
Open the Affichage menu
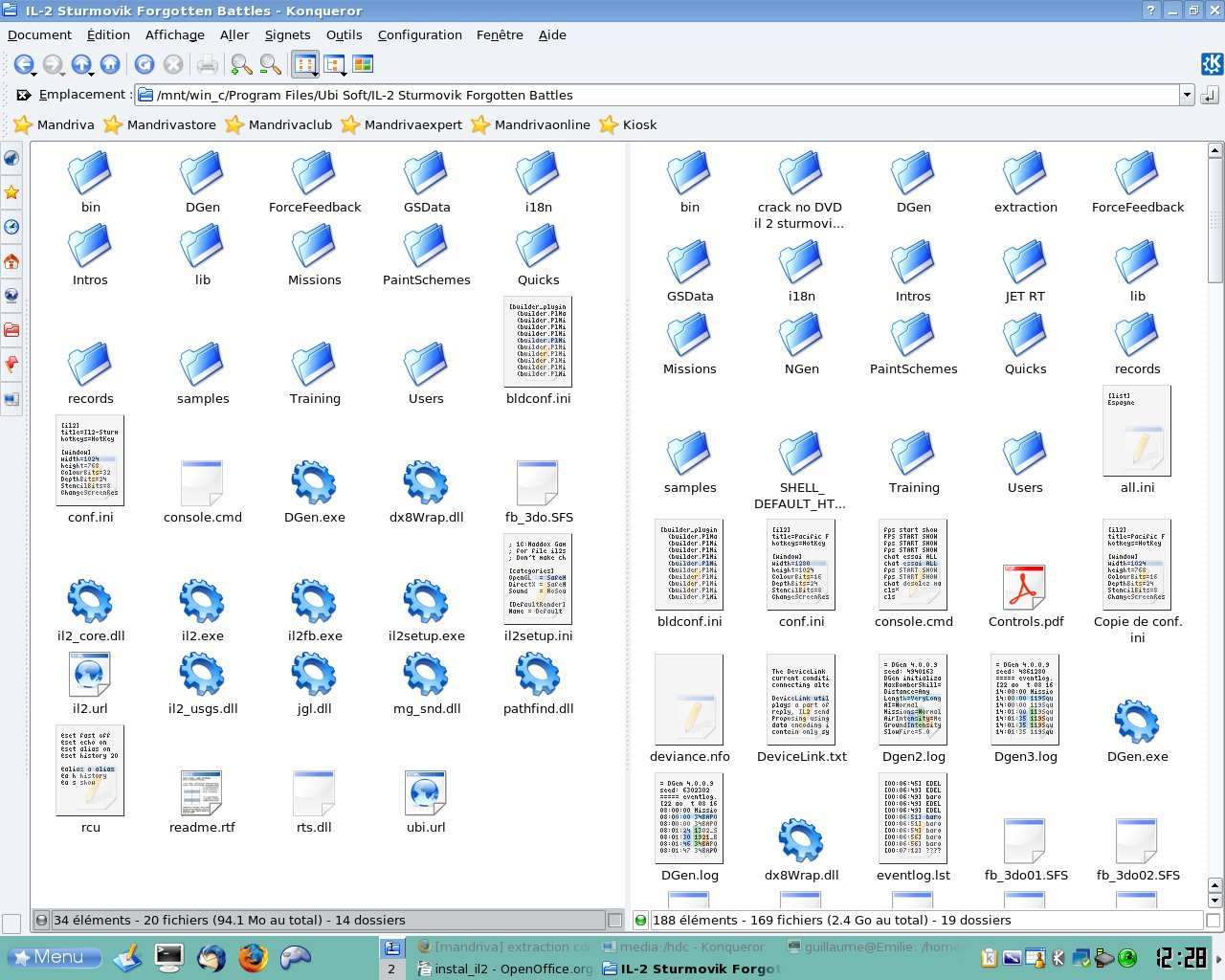174,34
